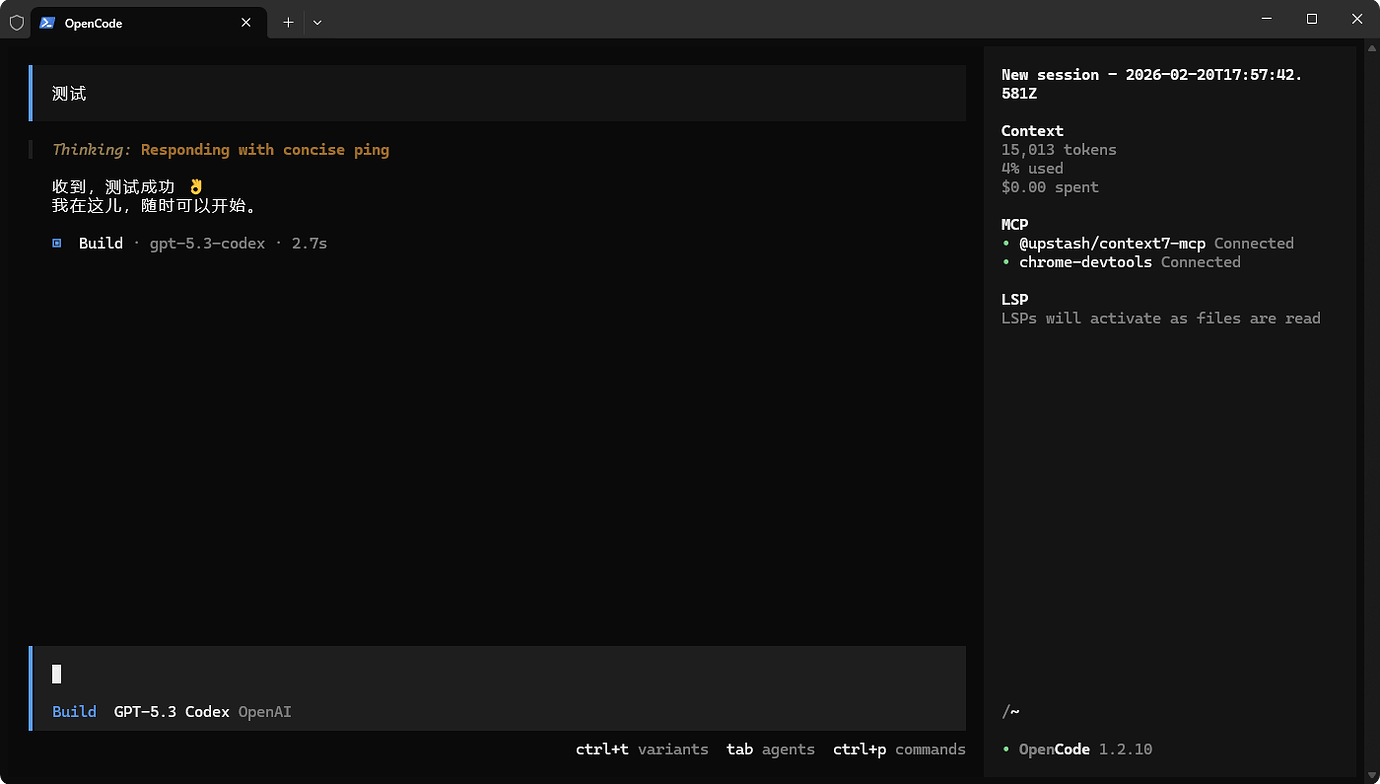This screenshot has height=784, width=1380.
Task: Click the PowerShell icon on OpenCode tab
Action: 47,22
